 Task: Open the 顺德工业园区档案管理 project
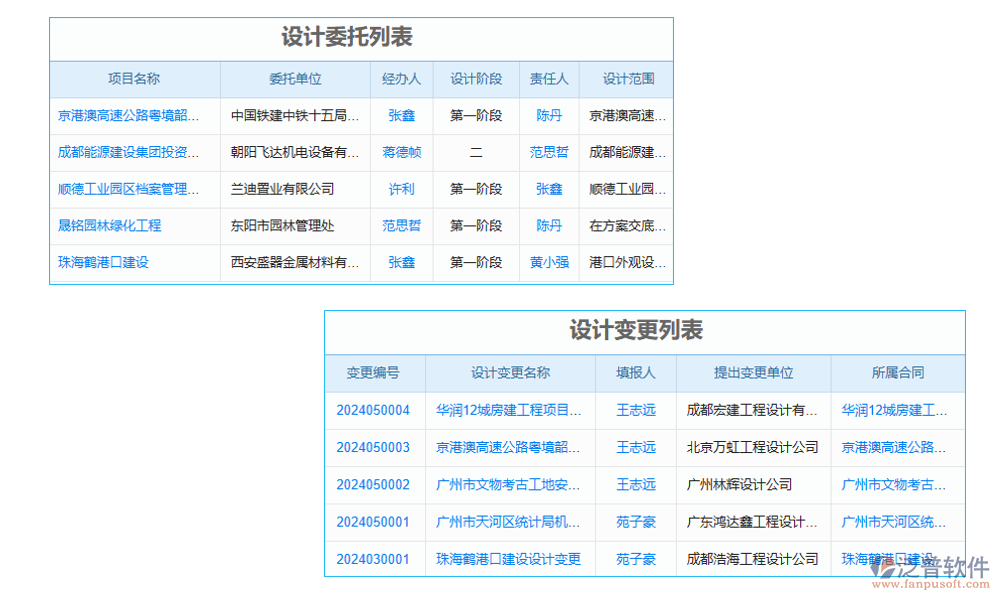tap(133, 189)
